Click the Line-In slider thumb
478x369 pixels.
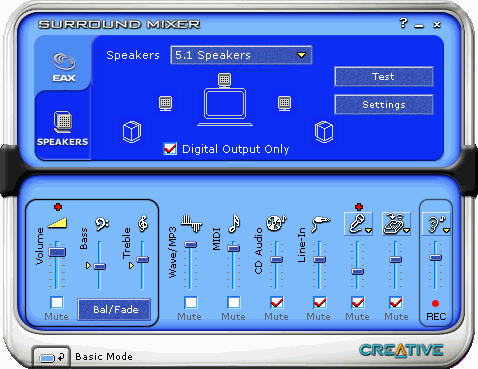(x=319, y=259)
